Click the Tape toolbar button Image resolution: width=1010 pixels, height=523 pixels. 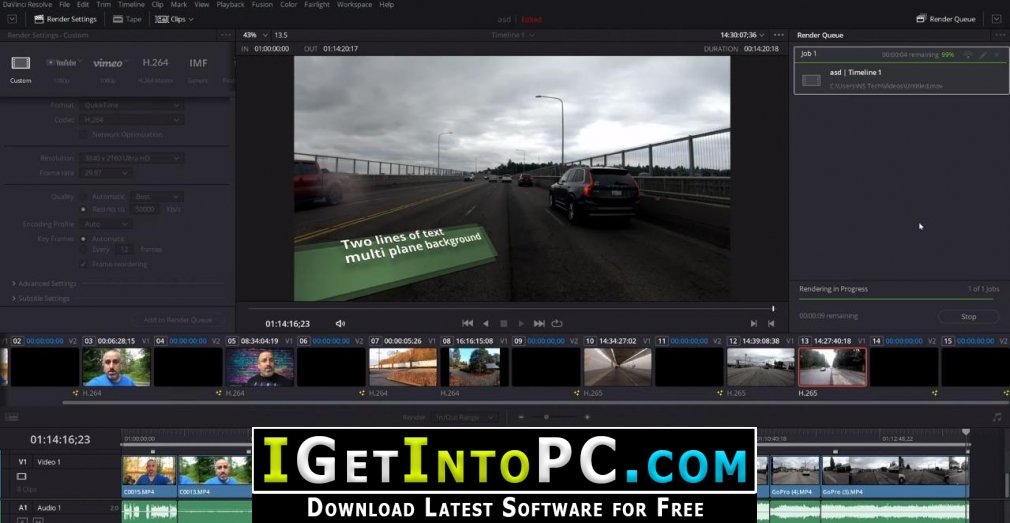(x=127, y=19)
